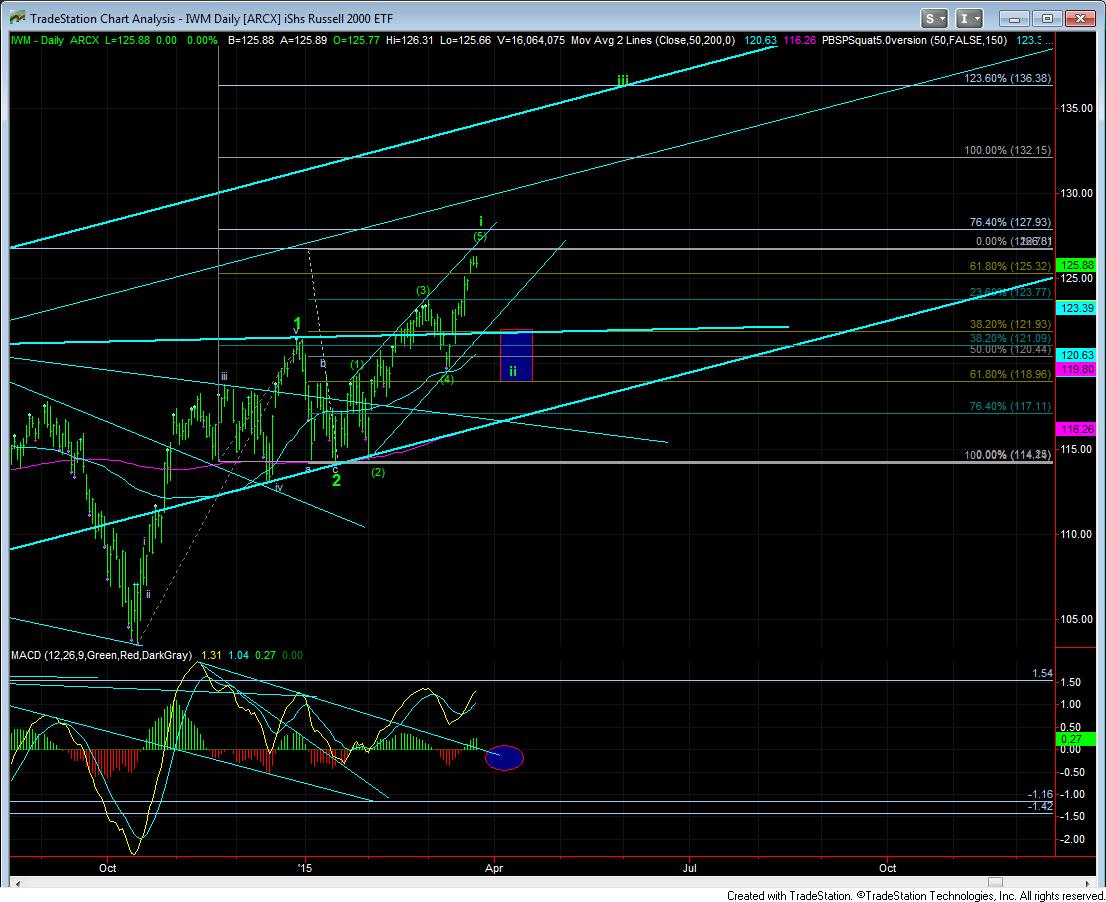Click the Jul label on time axis
The width and height of the screenshot is (1106, 902).
[x=689, y=867]
